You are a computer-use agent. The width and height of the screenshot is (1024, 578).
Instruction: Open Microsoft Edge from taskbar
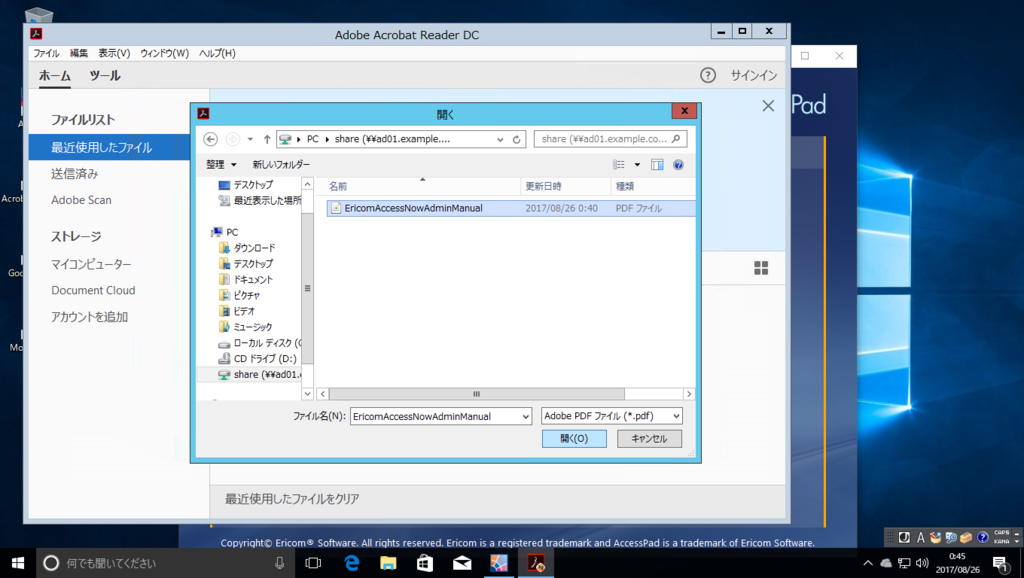[351, 563]
